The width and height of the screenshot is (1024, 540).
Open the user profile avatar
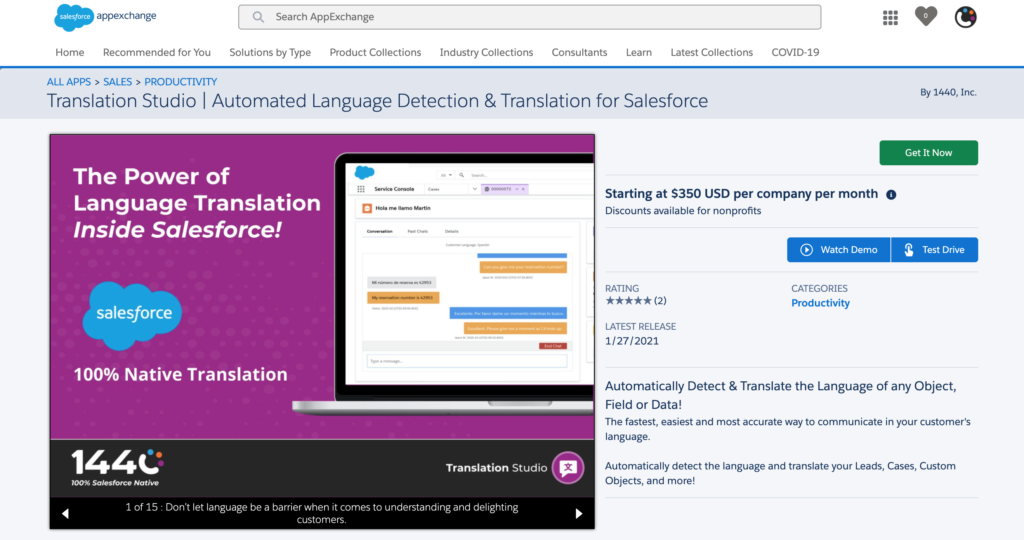965,17
